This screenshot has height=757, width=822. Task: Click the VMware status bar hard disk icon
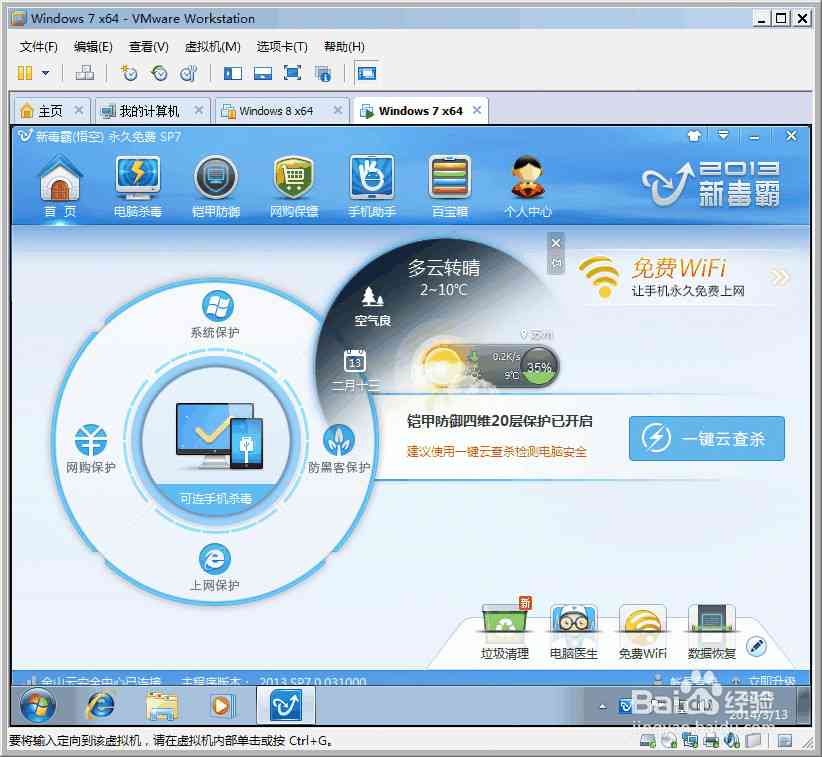click(648, 740)
